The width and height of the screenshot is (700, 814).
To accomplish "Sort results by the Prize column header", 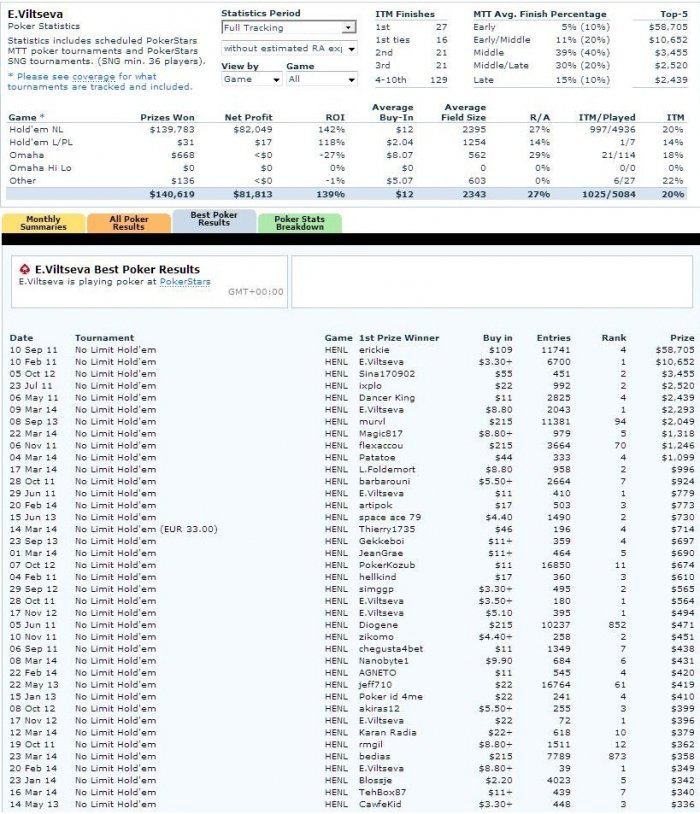I will click(x=682, y=338).
